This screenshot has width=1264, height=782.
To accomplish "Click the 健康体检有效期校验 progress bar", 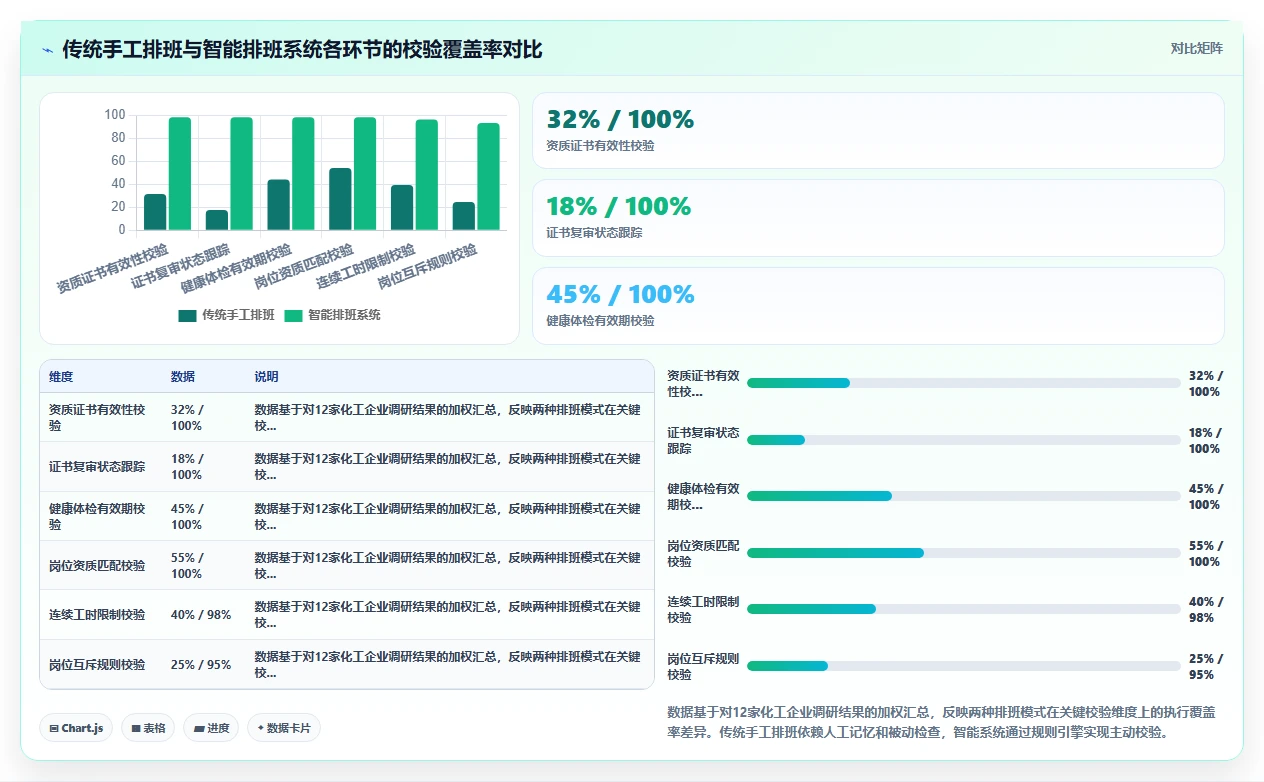I will coord(963,496).
